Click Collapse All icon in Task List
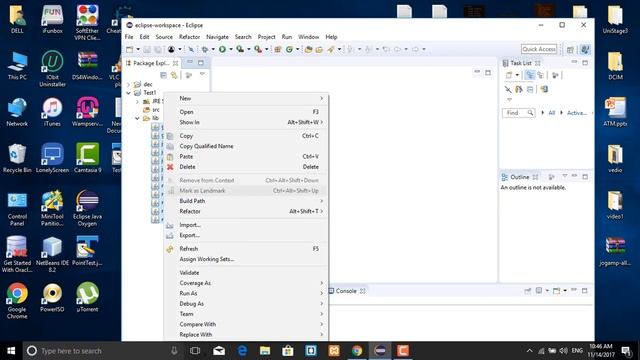640x360 pixels. pos(530,89)
